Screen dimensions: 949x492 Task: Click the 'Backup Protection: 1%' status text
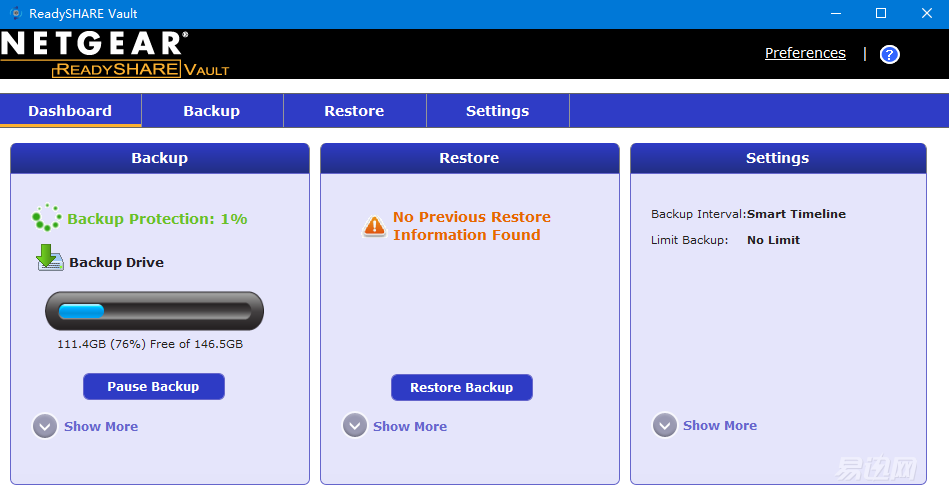pos(157,219)
